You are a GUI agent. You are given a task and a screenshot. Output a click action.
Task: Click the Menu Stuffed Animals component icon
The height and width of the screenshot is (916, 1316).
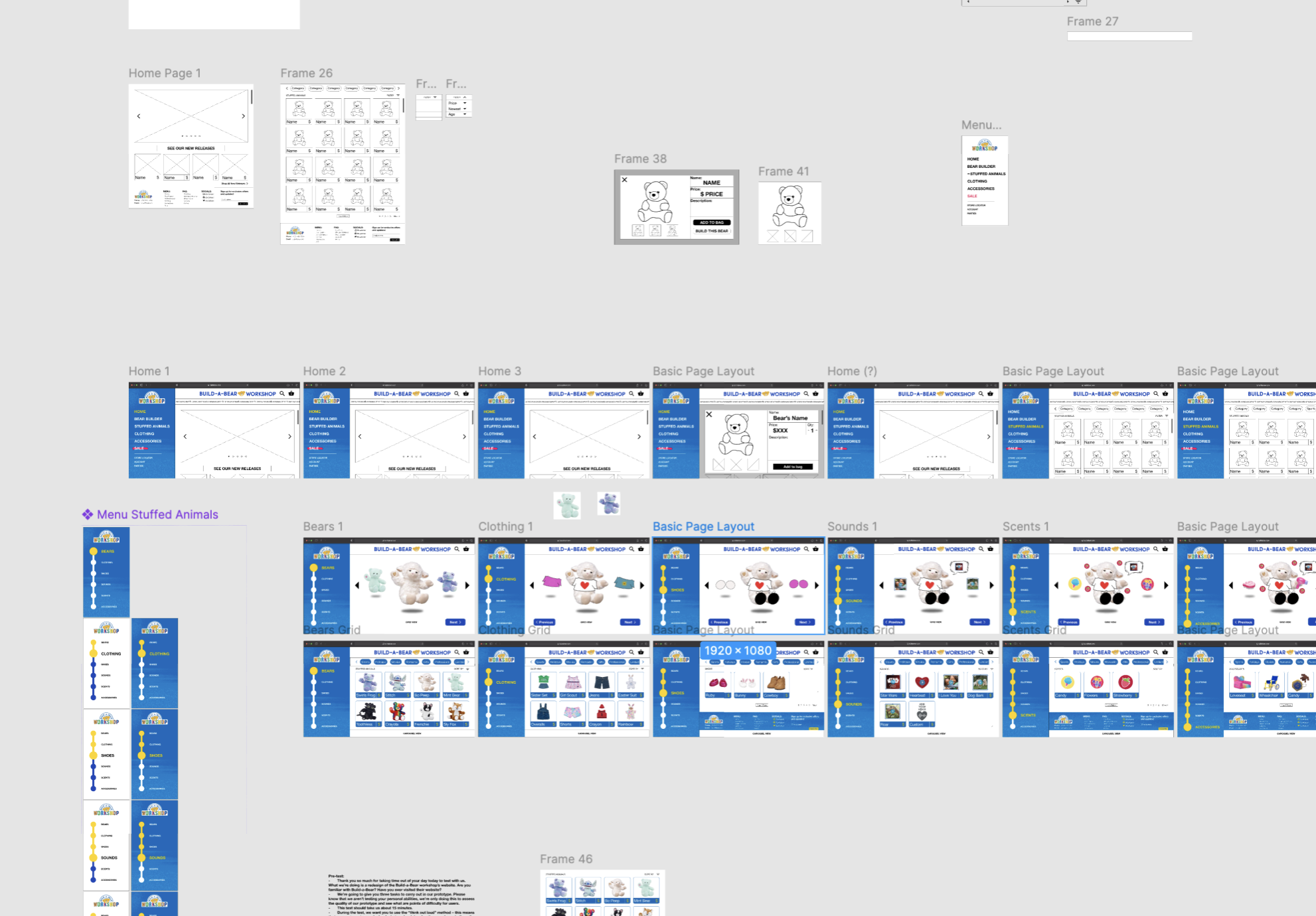tap(88, 514)
